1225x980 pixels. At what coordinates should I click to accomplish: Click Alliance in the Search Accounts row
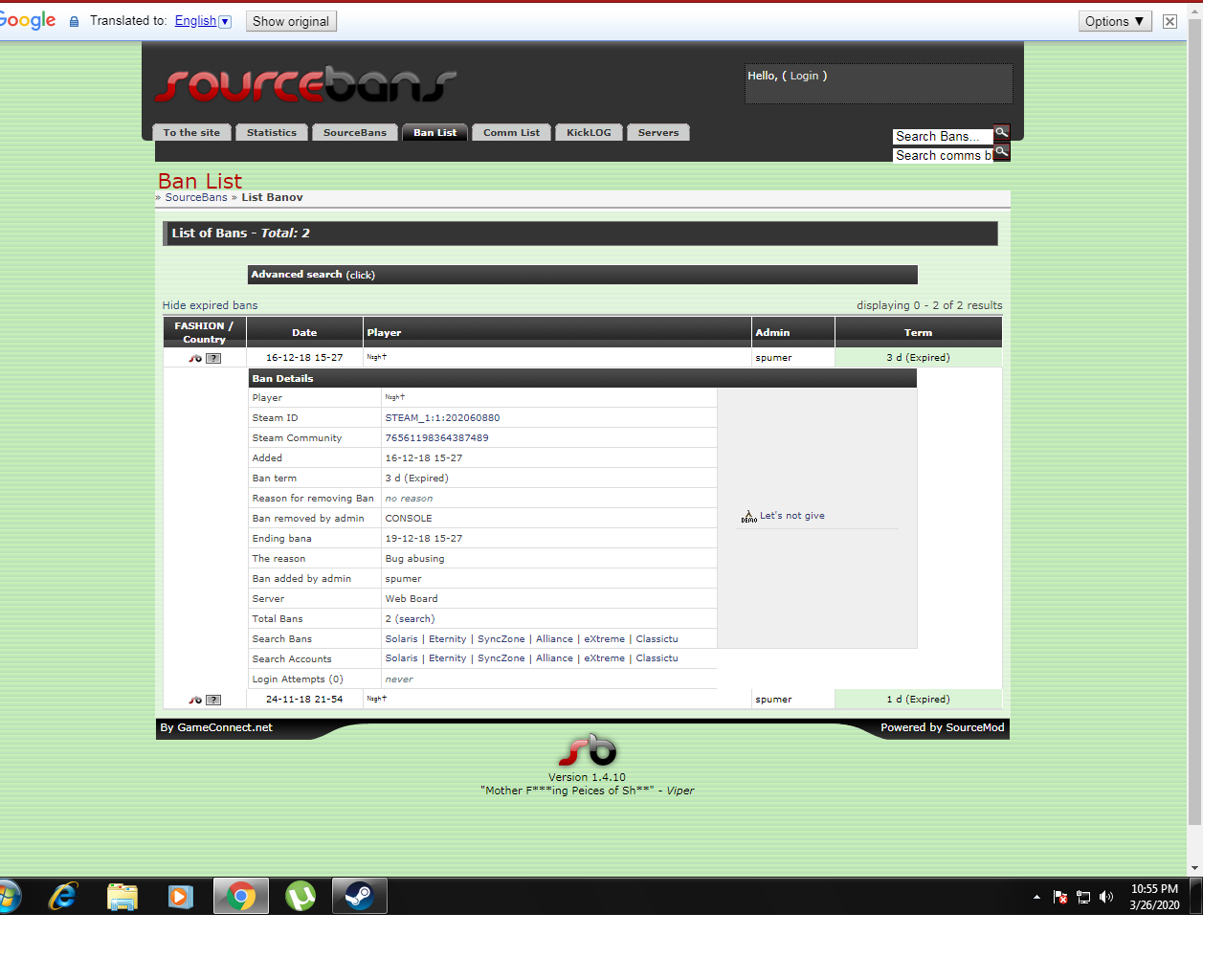click(554, 658)
